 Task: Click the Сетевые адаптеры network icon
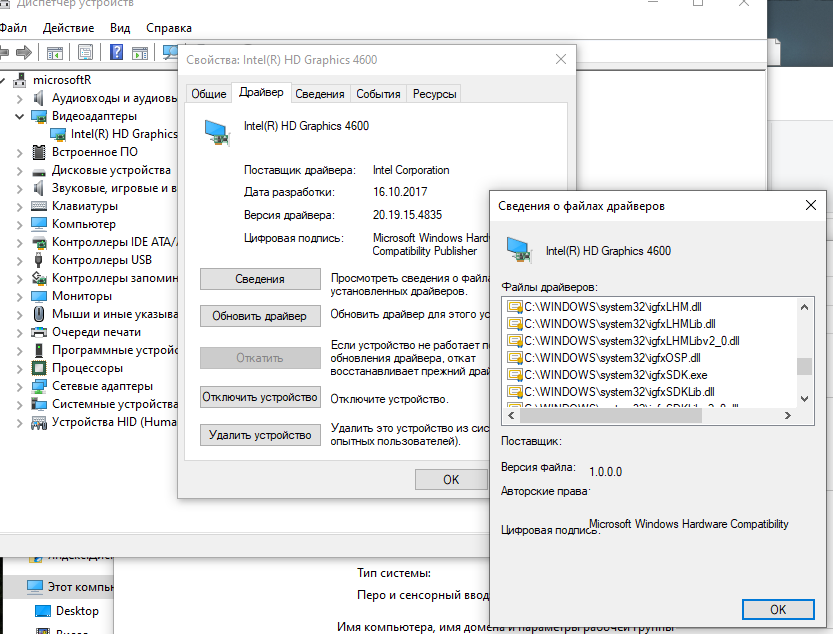tap(39, 386)
